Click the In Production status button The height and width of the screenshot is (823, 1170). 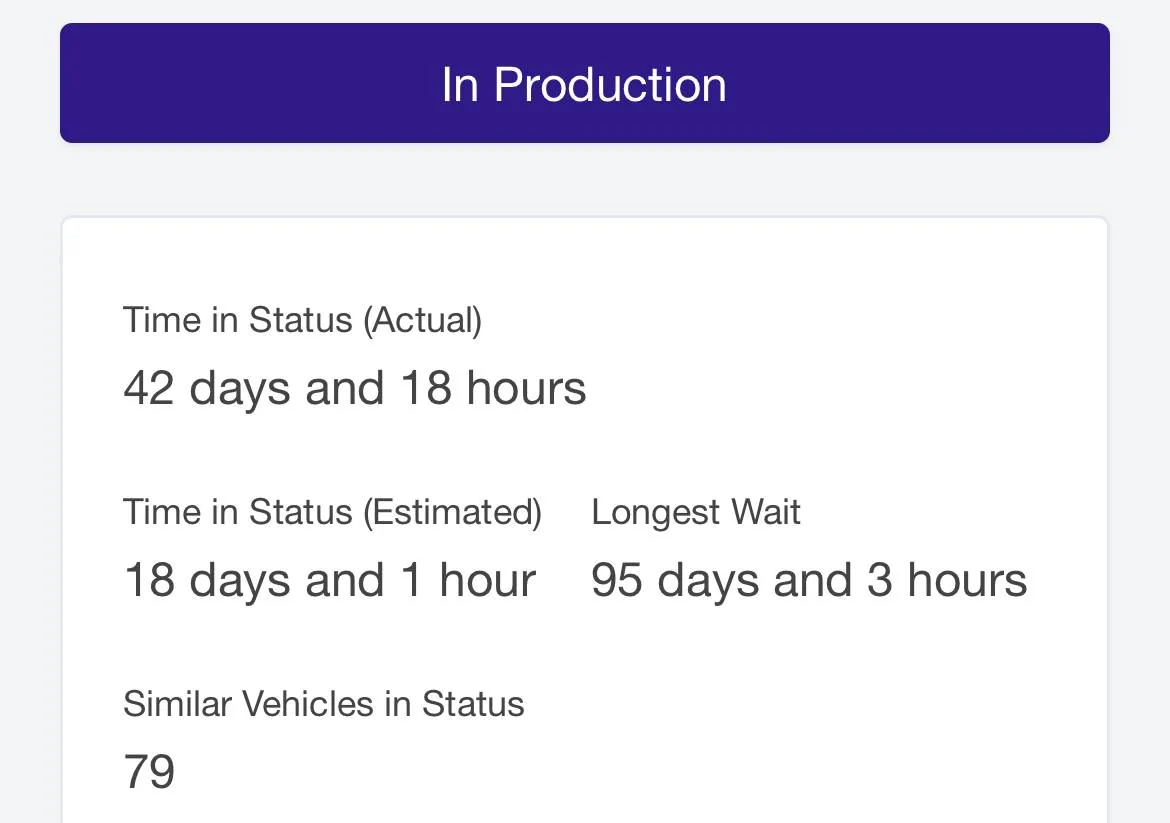[x=584, y=84]
